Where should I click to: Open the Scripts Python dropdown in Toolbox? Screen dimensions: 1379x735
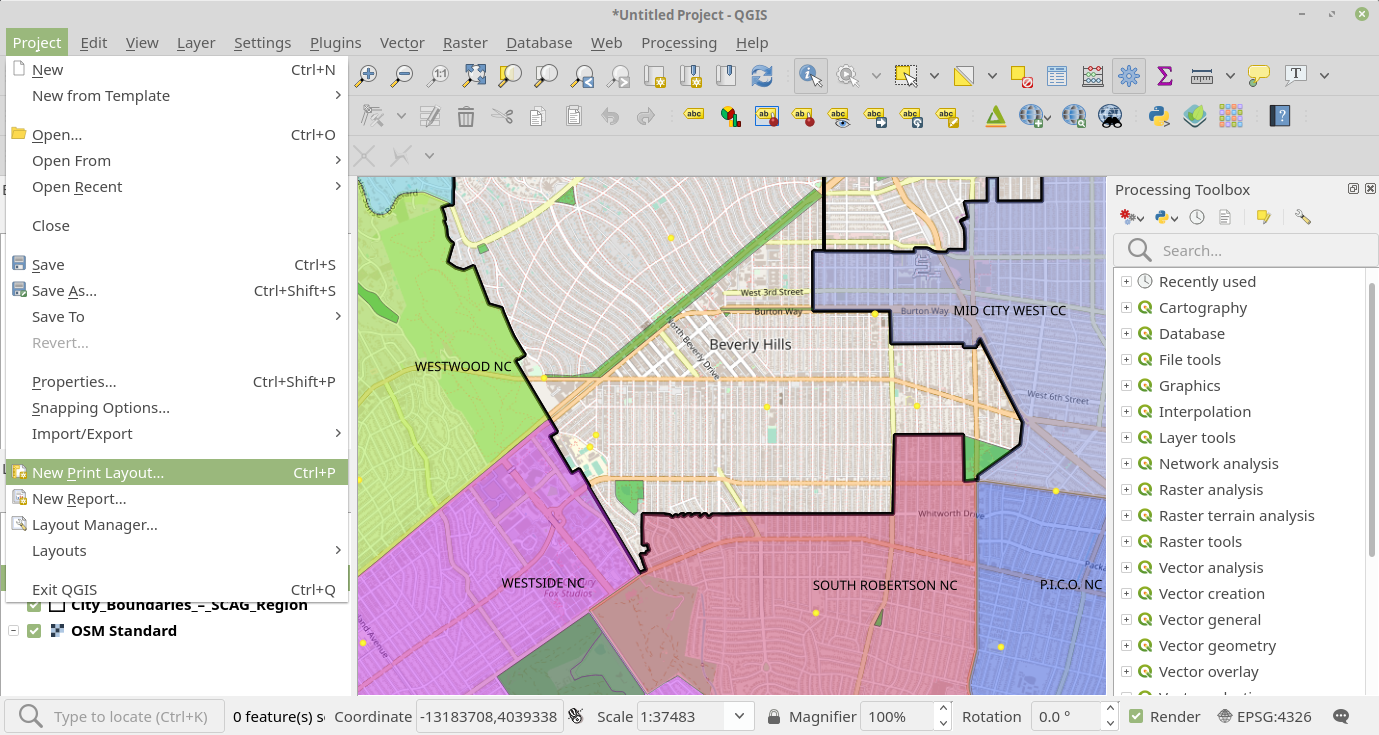point(1165,217)
